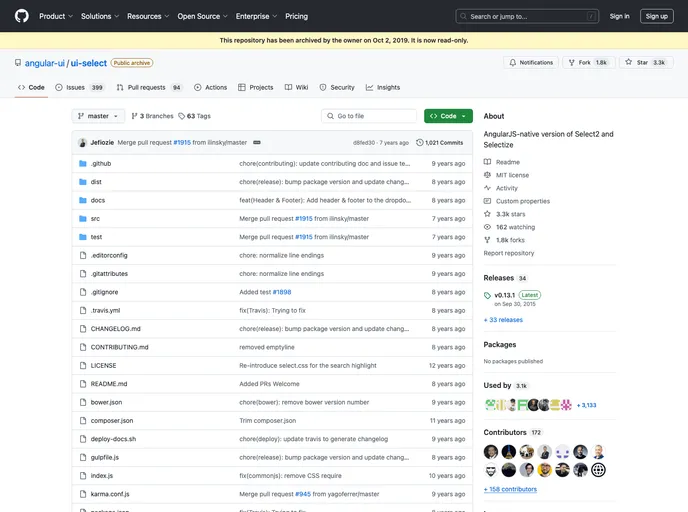Screen dimensions: 688x512
Task: Click the first contributor avatar
Action: [491, 451]
